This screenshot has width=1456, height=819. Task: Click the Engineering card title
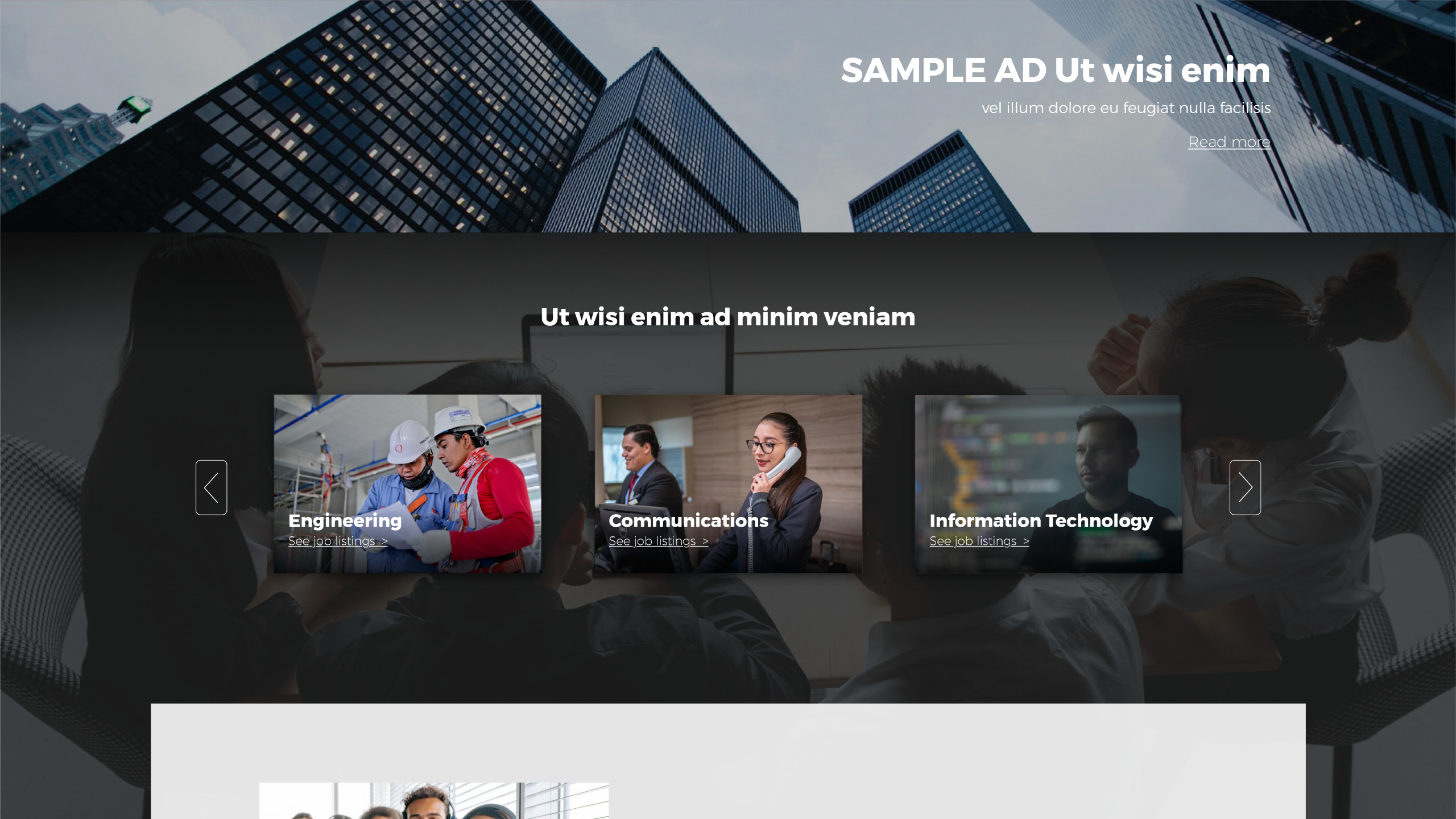345,520
